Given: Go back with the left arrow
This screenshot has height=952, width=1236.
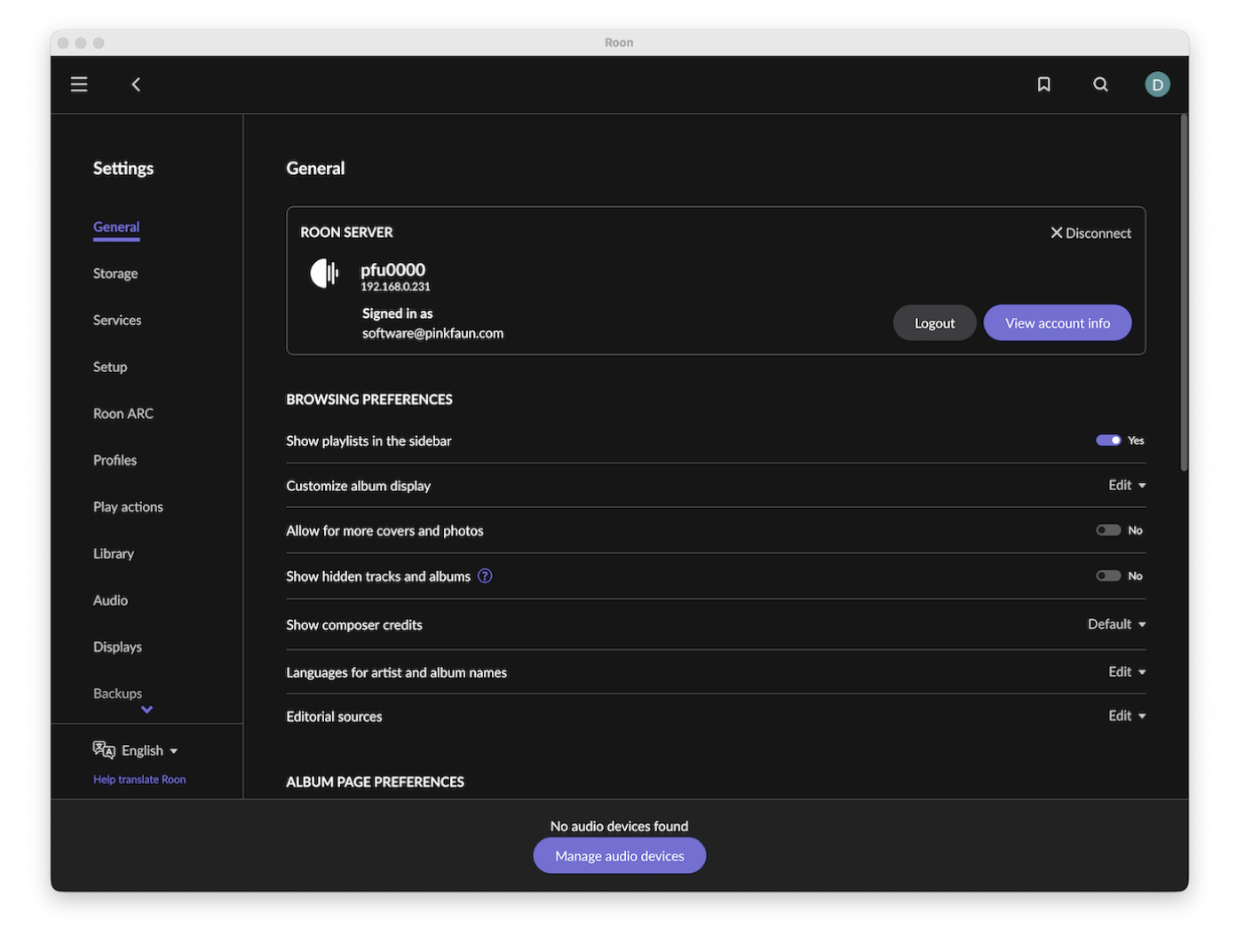Looking at the screenshot, I should click(136, 84).
